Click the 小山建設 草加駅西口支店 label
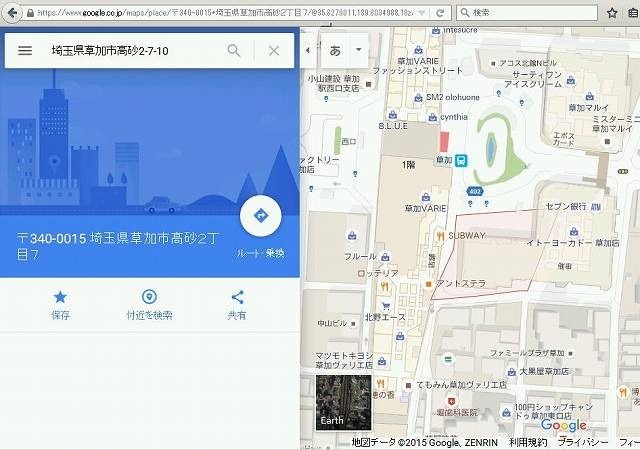Viewport: 640px width, 450px height. (333, 83)
